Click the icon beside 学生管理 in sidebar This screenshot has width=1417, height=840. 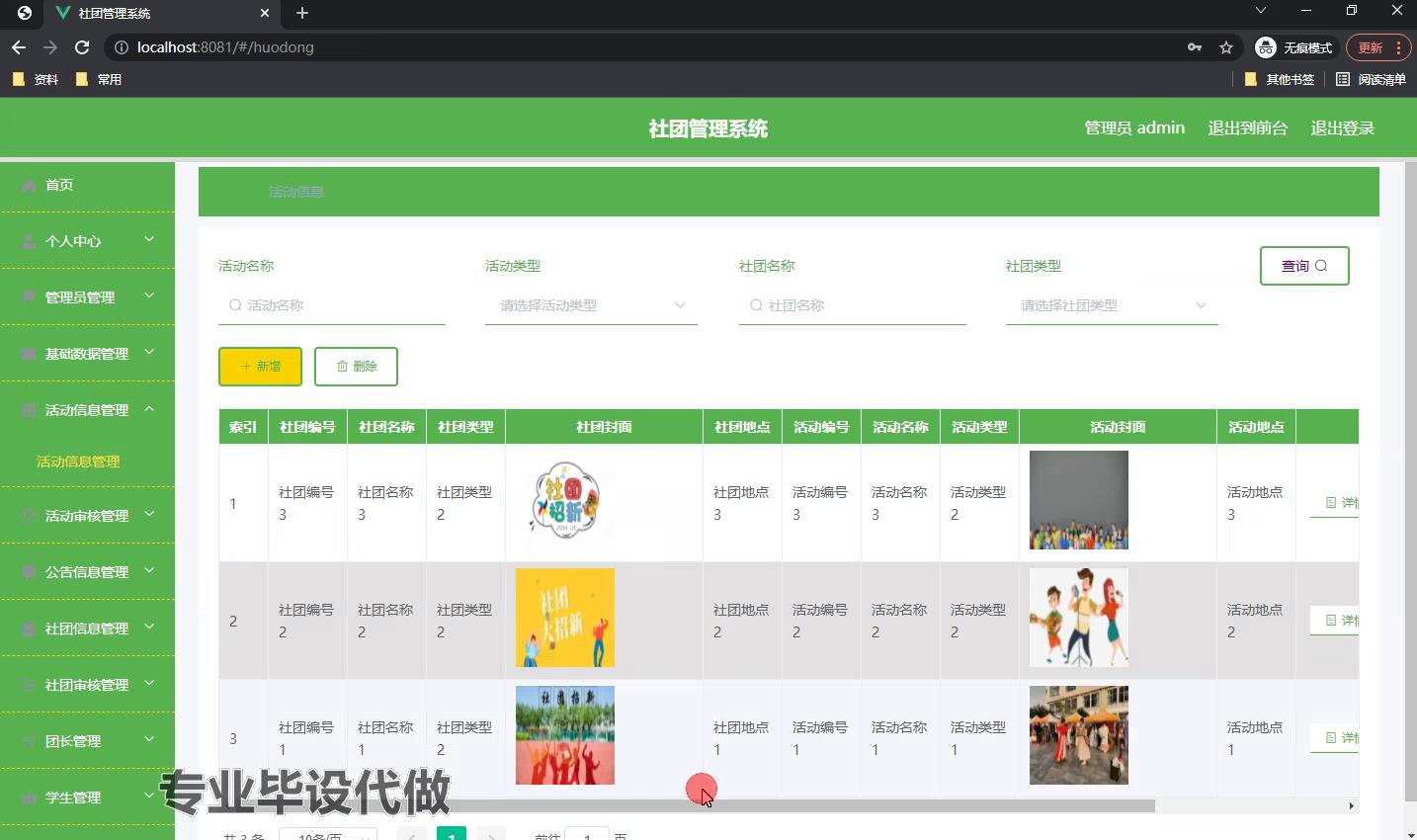pos(29,798)
